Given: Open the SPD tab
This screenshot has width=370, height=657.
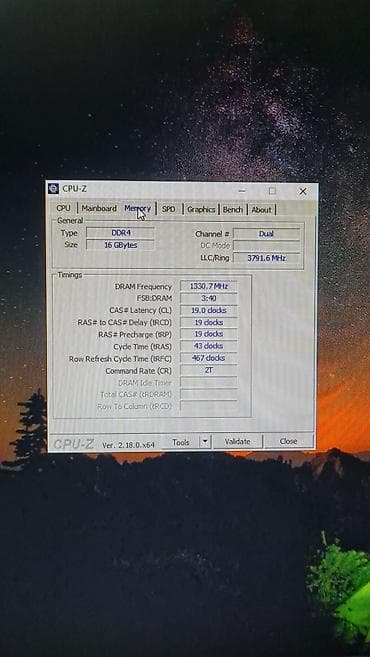Looking at the screenshot, I should click(x=168, y=209).
